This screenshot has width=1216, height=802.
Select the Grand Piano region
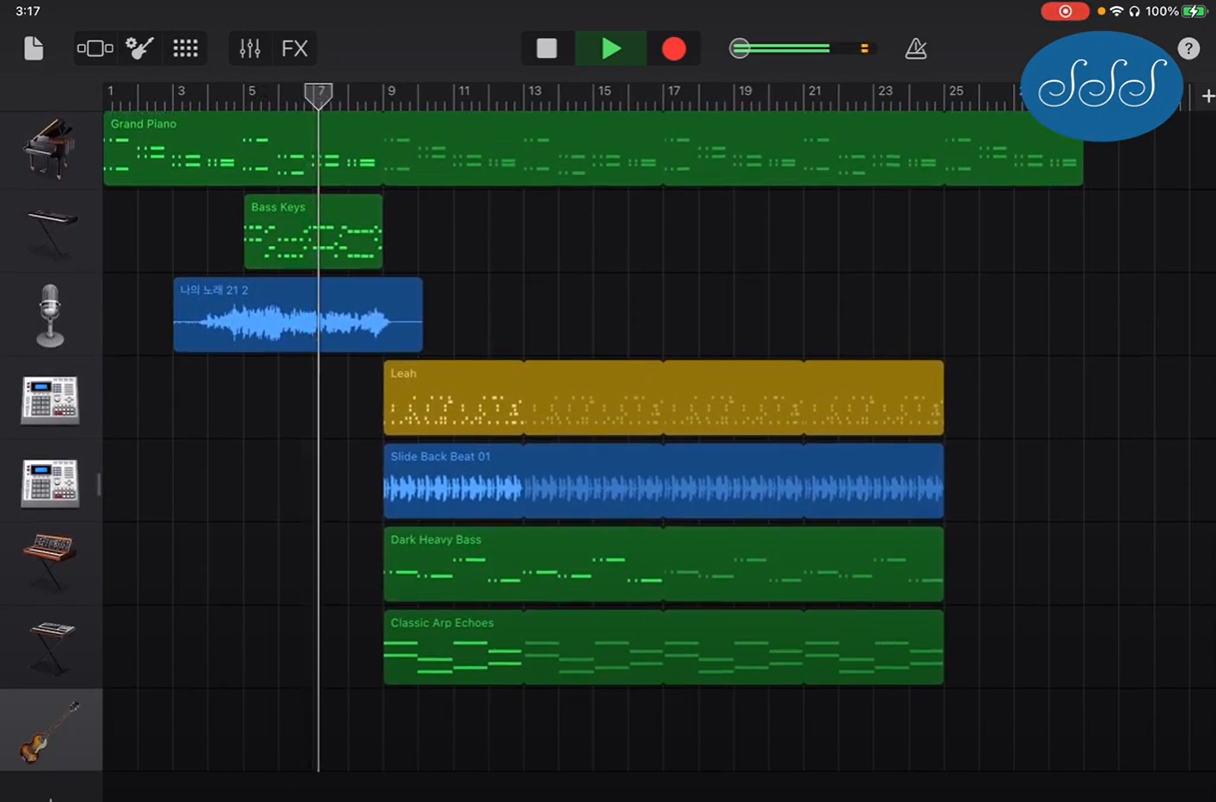pyautogui.click(x=593, y=148)
